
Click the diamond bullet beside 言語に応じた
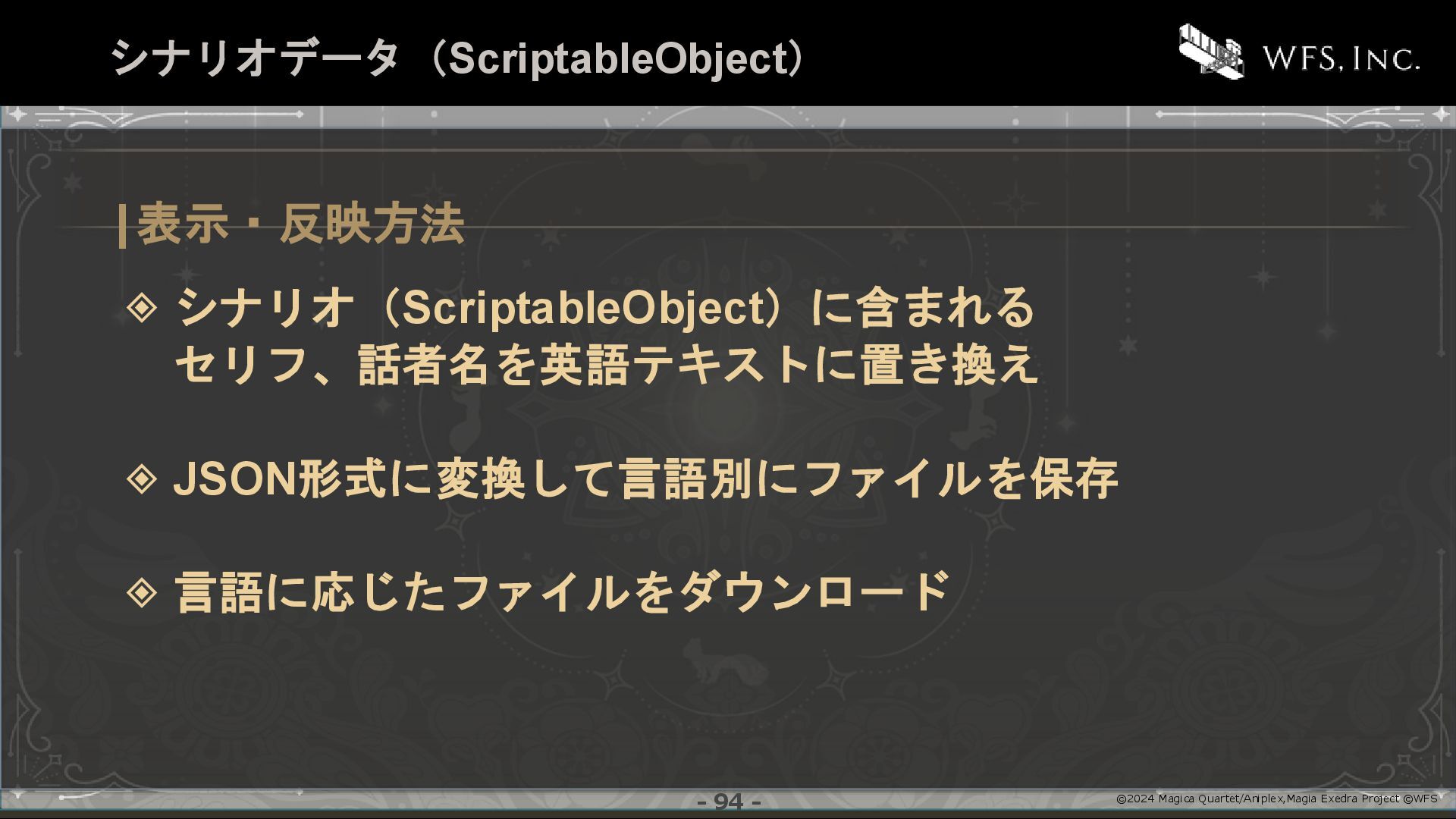click(x=142, y=592)
